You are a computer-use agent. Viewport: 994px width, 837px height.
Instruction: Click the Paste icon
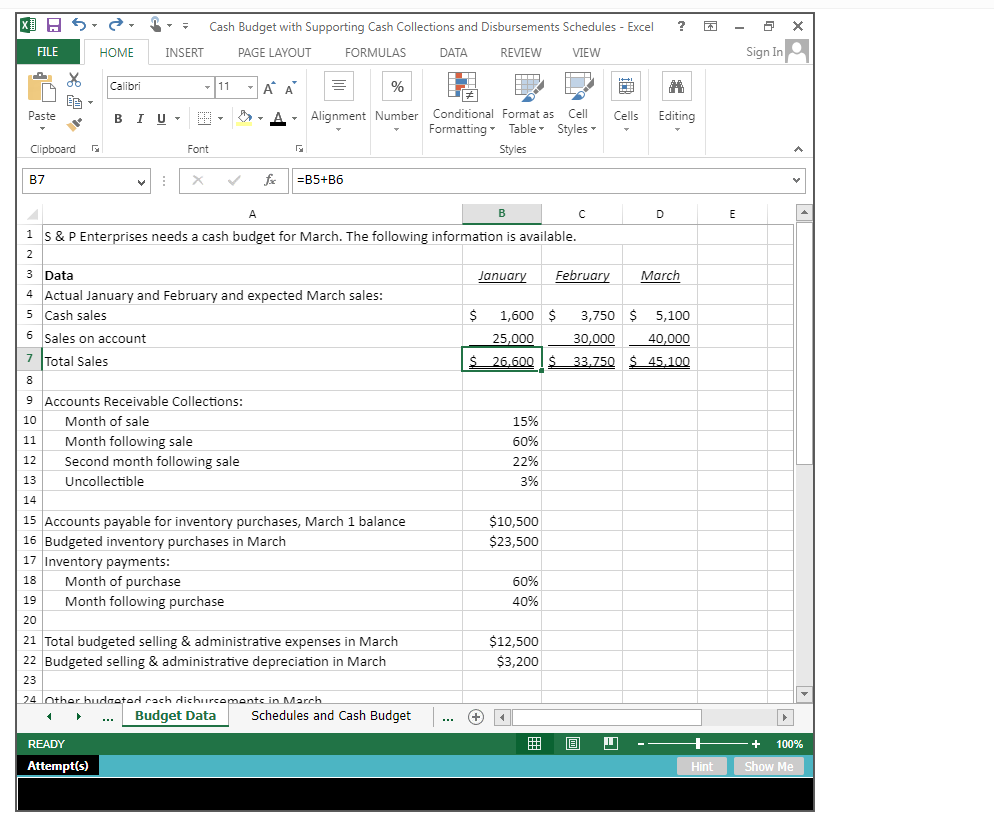[41, 95]
